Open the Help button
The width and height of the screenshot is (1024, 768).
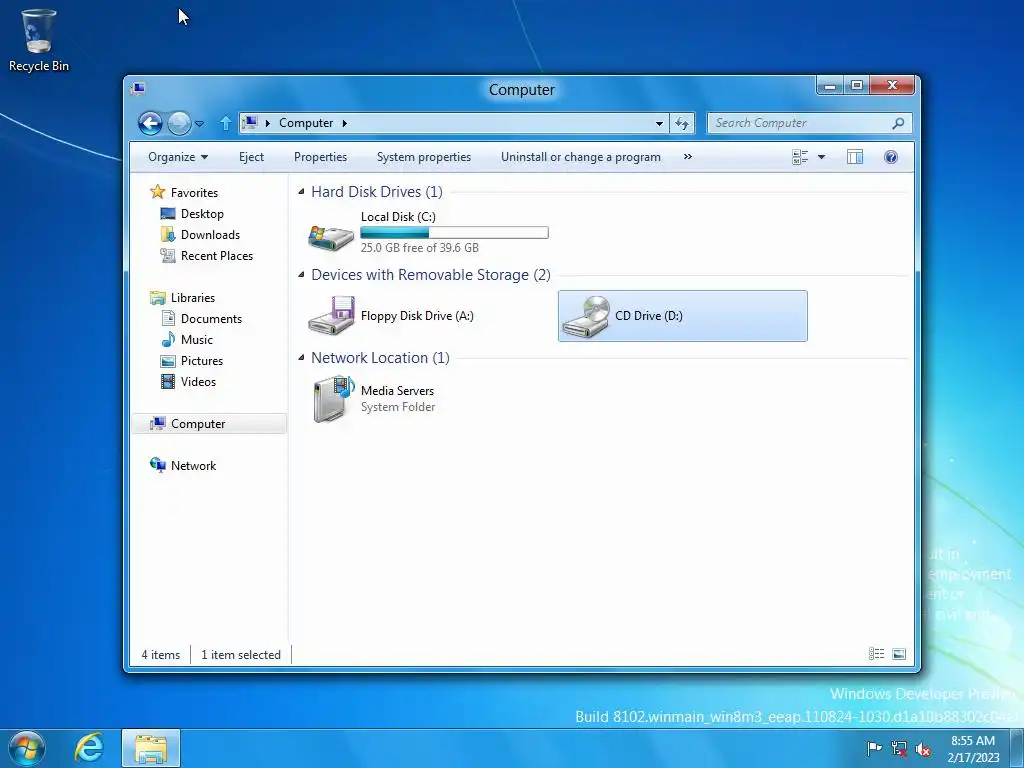pyautogui.click(x=891, y=157)
